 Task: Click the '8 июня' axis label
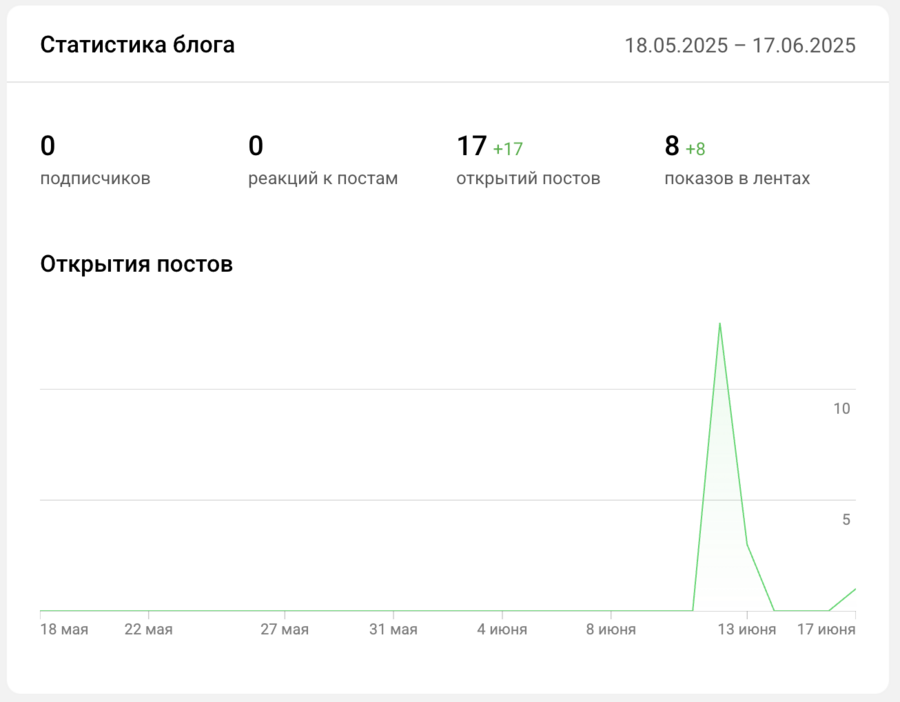(611, 630)
